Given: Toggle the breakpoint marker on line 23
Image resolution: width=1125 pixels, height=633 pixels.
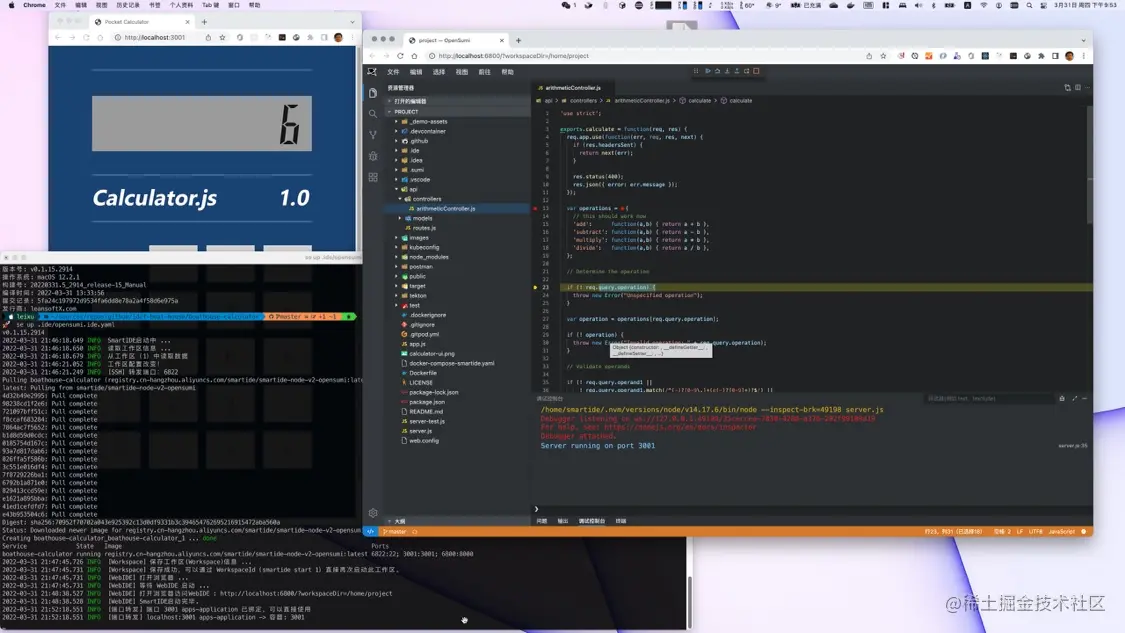Looking at the screenshot, I should (x=536, y=287).
